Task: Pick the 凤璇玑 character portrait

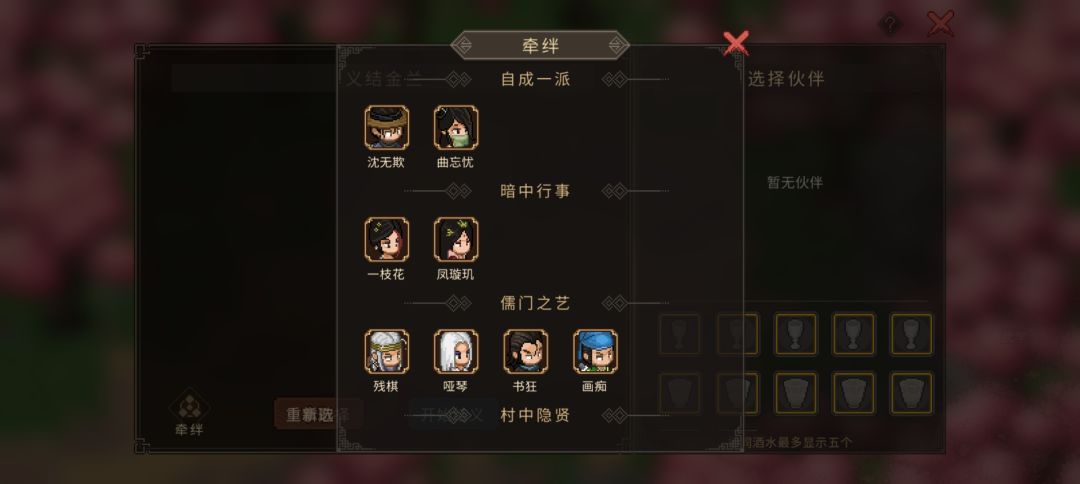Action: 456,240
